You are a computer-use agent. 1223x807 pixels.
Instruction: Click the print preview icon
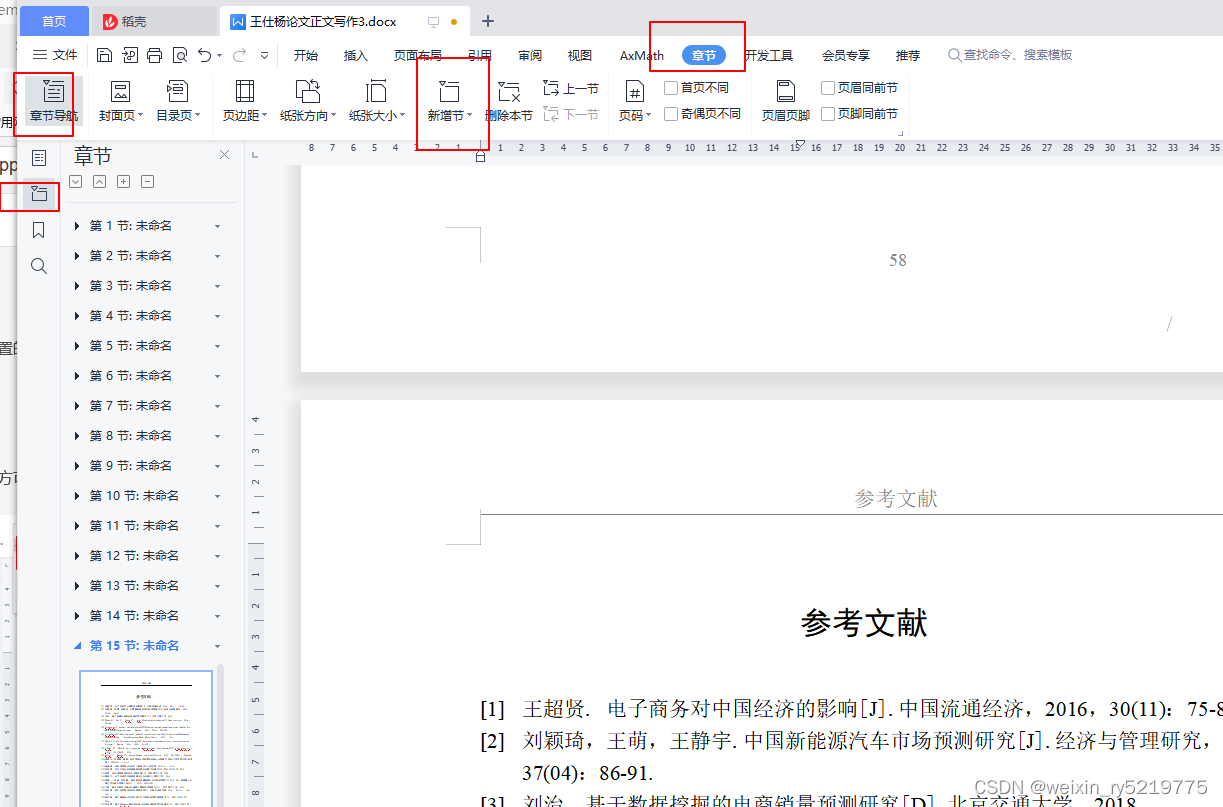[x=179, y=55]
